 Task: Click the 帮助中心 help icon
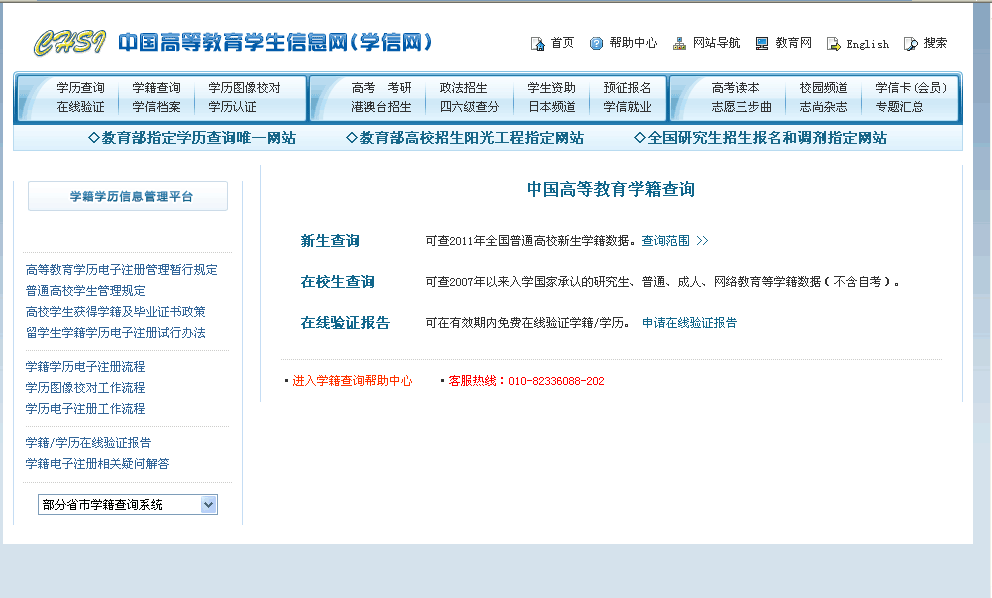click(596, 44)
